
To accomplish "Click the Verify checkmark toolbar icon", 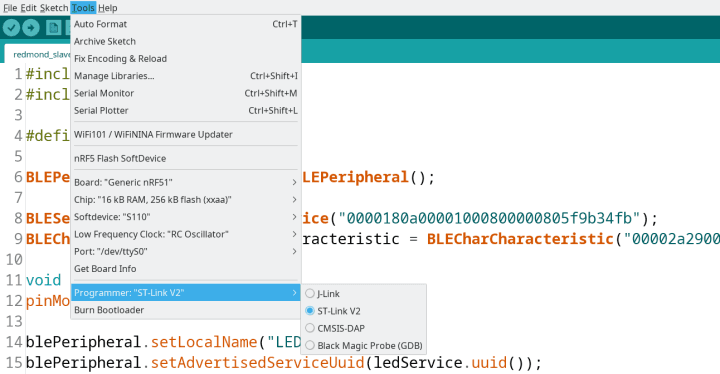I will [x=11, y=28].
